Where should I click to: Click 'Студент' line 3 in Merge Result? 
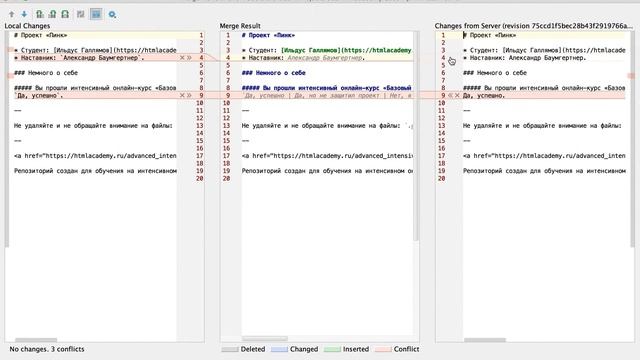tap(327, 50)
